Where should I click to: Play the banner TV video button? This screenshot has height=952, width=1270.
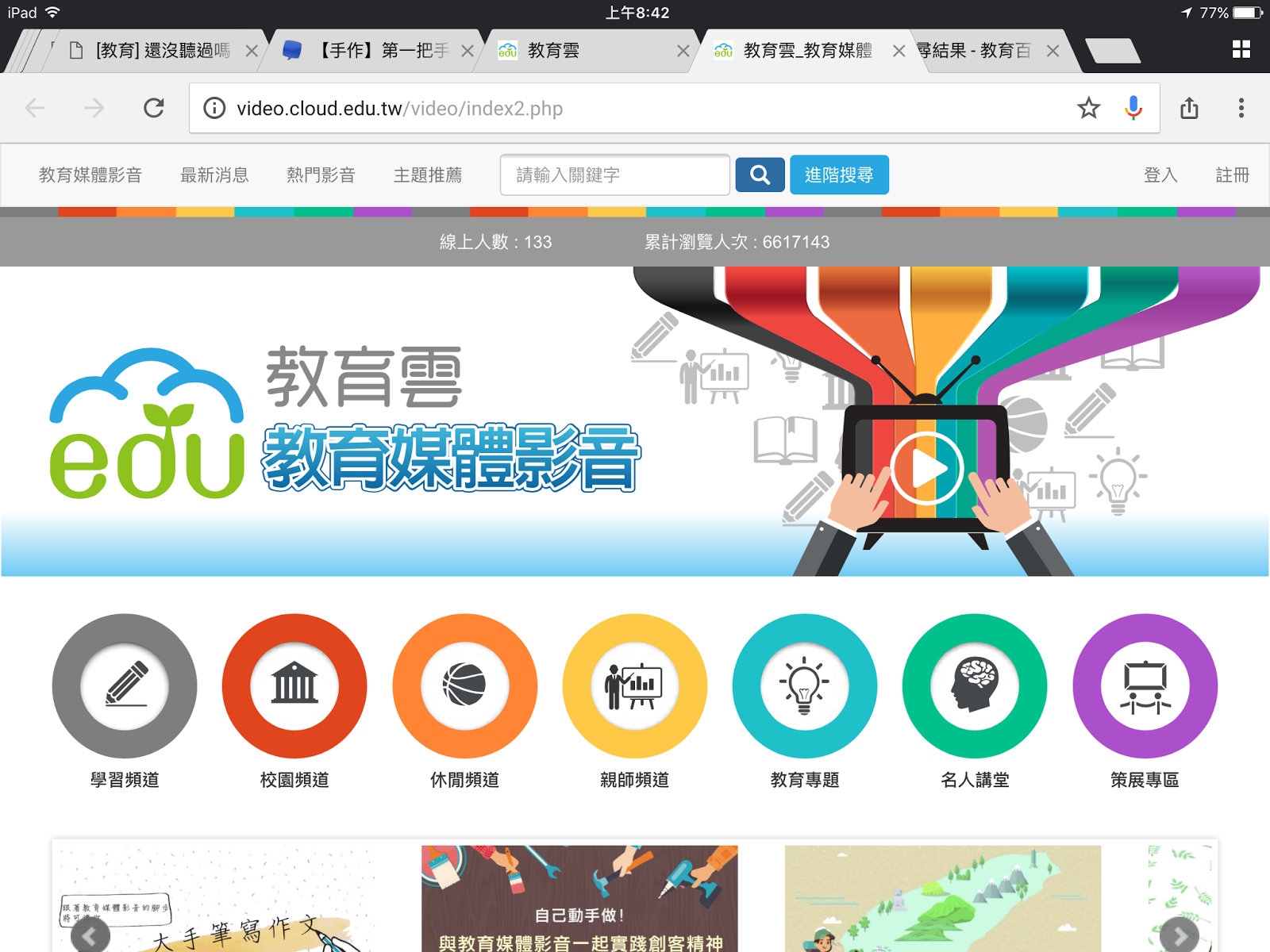click(x=926, y=469)
